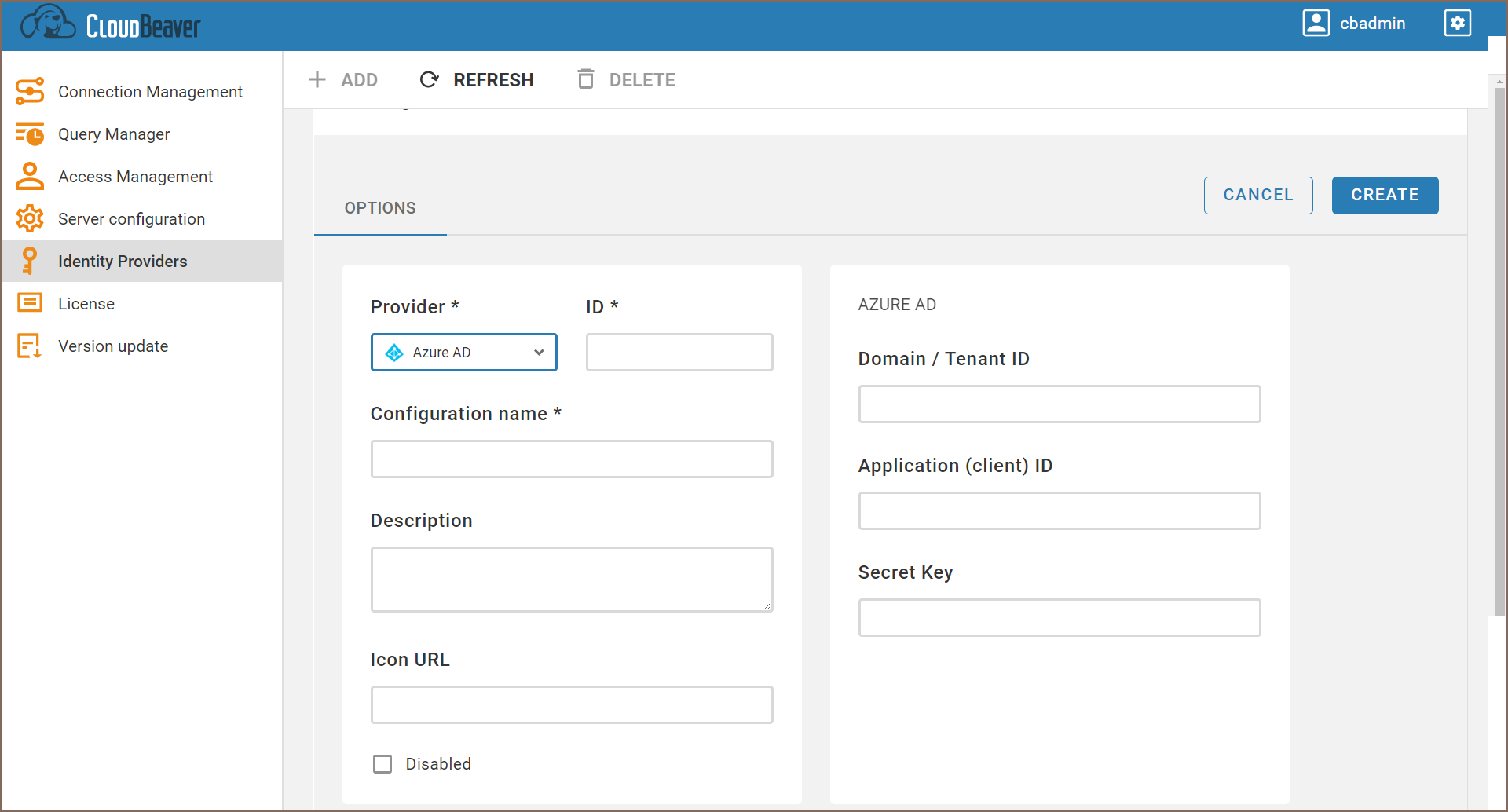Click the Connection Management sidebar icon
Viewport: 1508px width, 812px height.
point(30,92)
